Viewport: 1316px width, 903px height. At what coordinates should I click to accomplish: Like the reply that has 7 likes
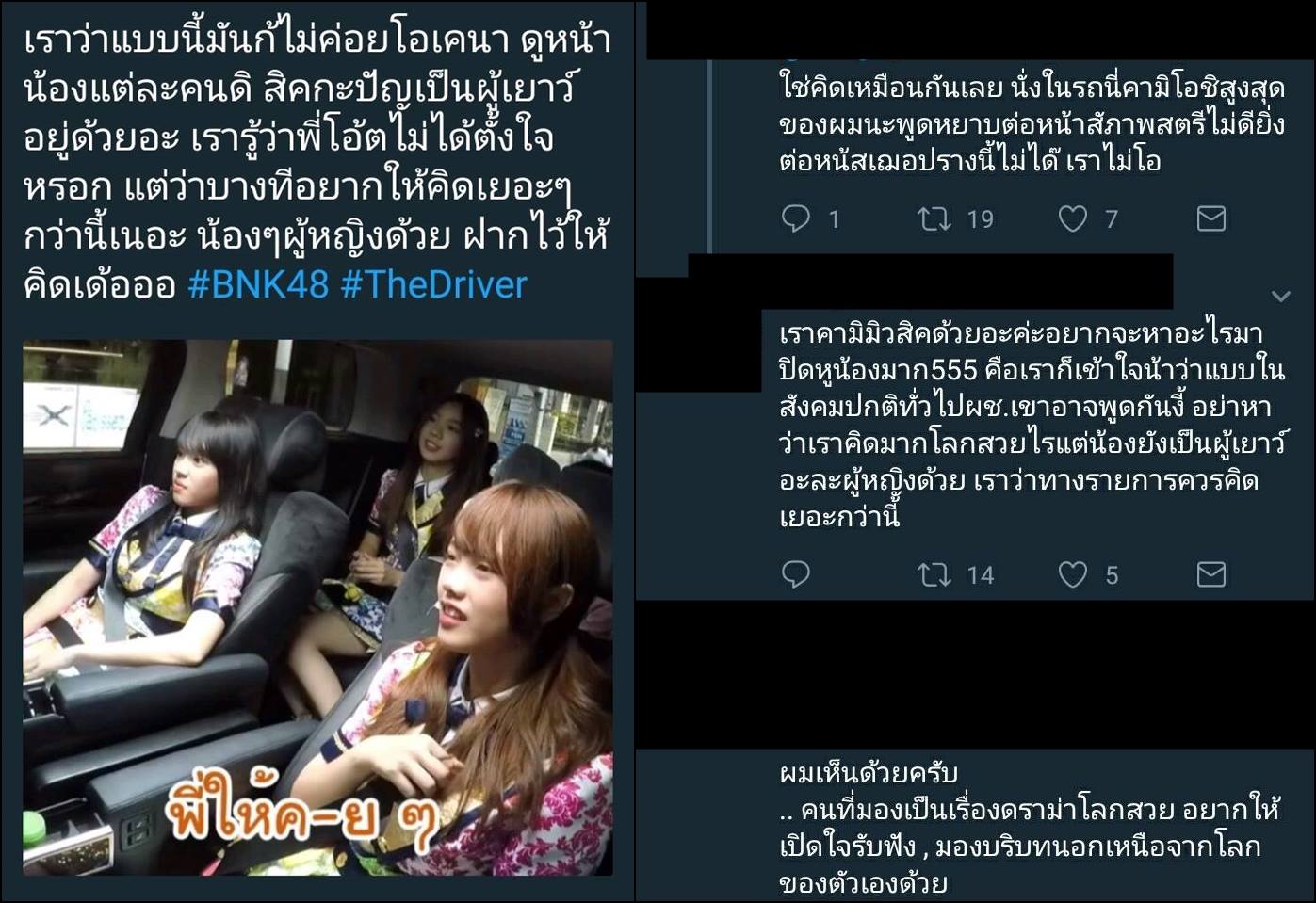pyautogui.click(x=1073, y=218)
